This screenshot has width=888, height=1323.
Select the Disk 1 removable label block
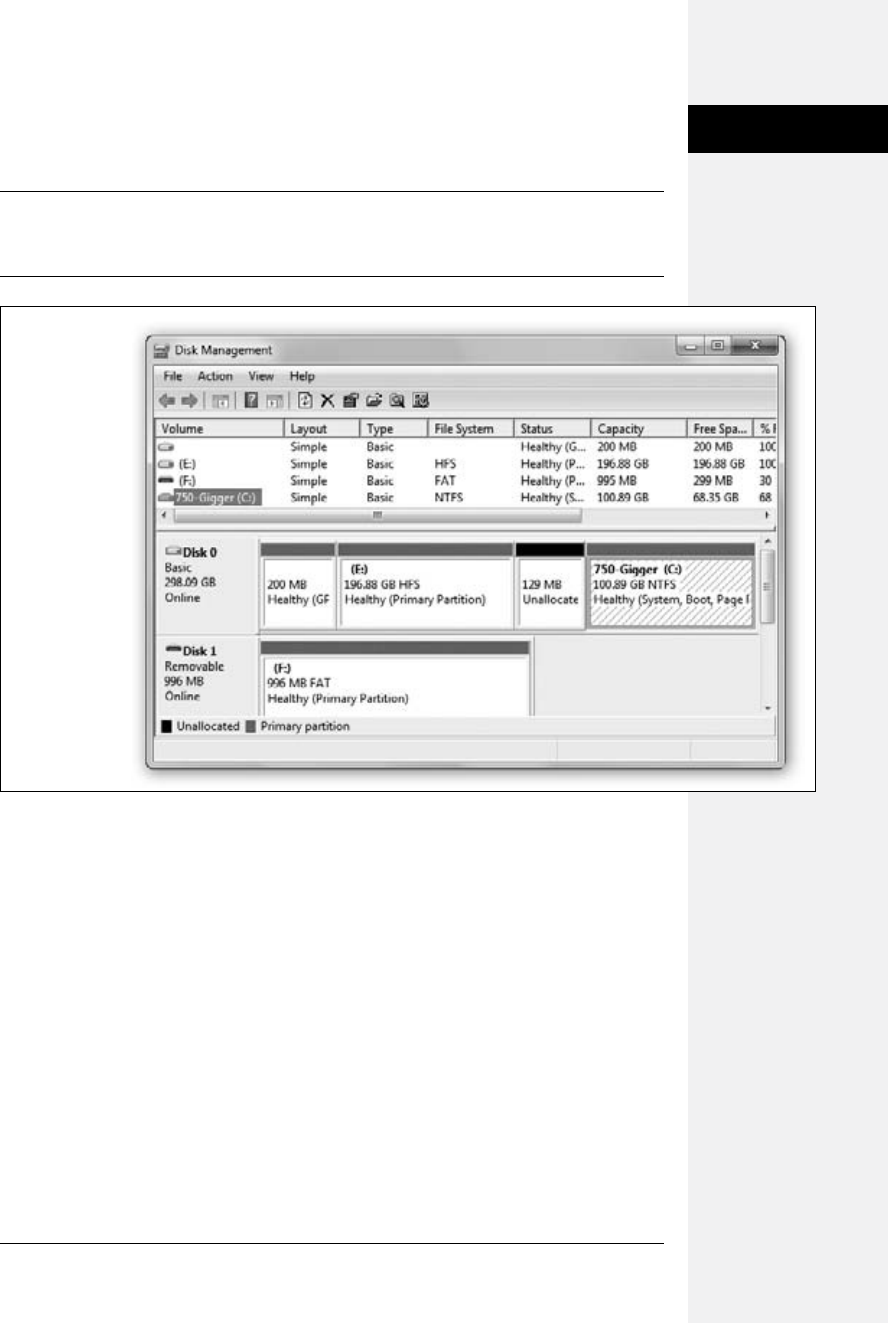(207, 677)
